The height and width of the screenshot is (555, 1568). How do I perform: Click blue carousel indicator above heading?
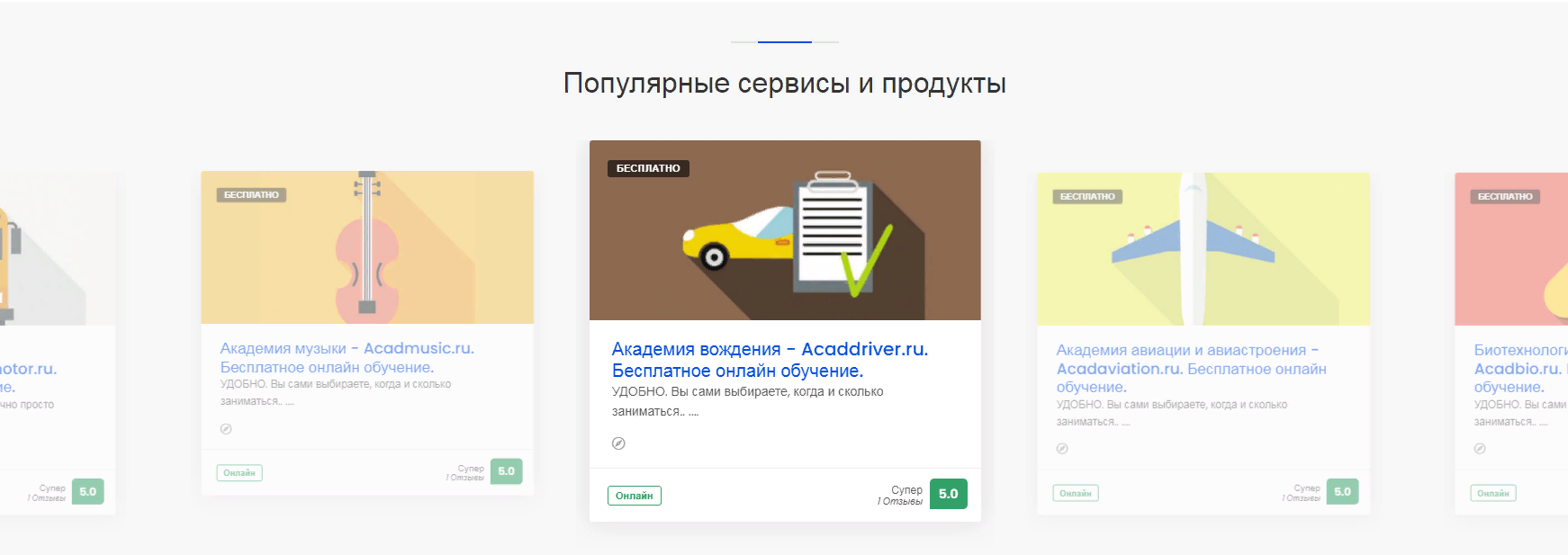click(x=784, y=42)
